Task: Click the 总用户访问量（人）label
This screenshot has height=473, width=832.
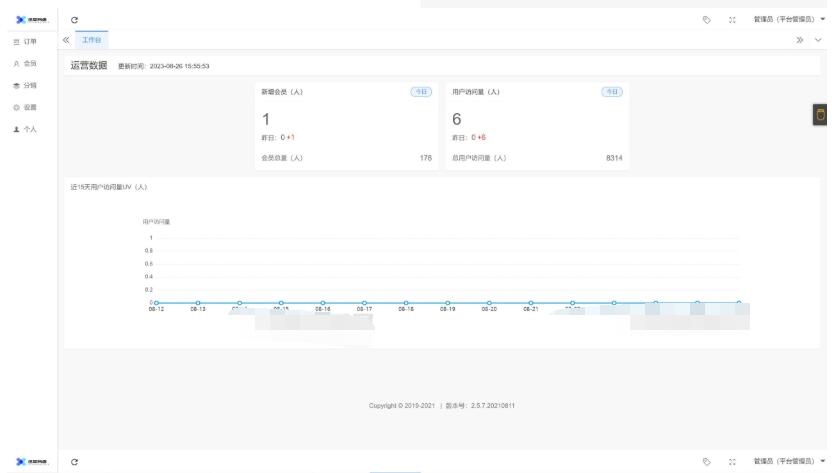Action: [x=479, y=158]
